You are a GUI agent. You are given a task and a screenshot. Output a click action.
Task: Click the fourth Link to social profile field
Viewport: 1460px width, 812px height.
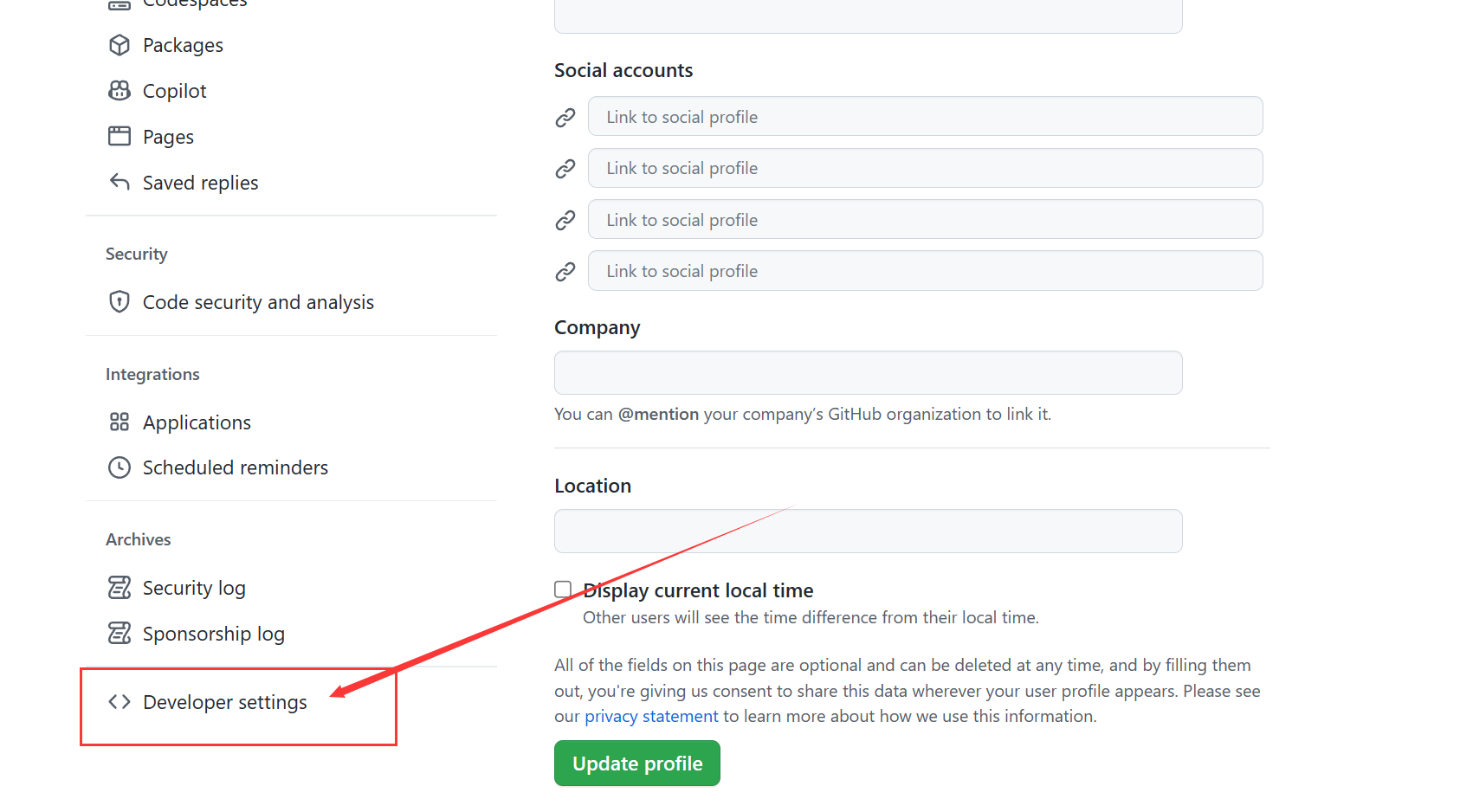point(925,271)
